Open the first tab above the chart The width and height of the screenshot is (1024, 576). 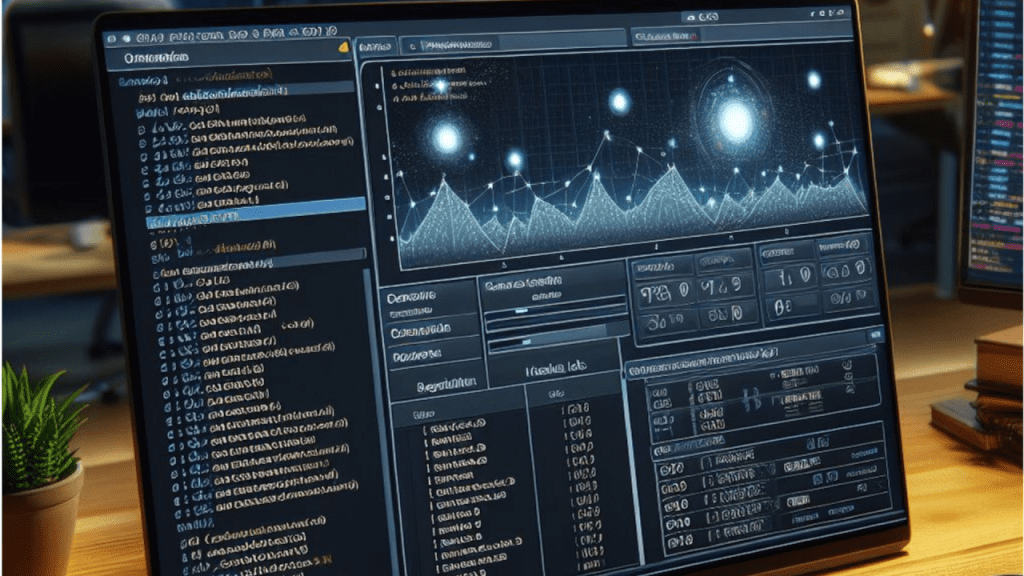pyautogui.click(x=373, y=47)
